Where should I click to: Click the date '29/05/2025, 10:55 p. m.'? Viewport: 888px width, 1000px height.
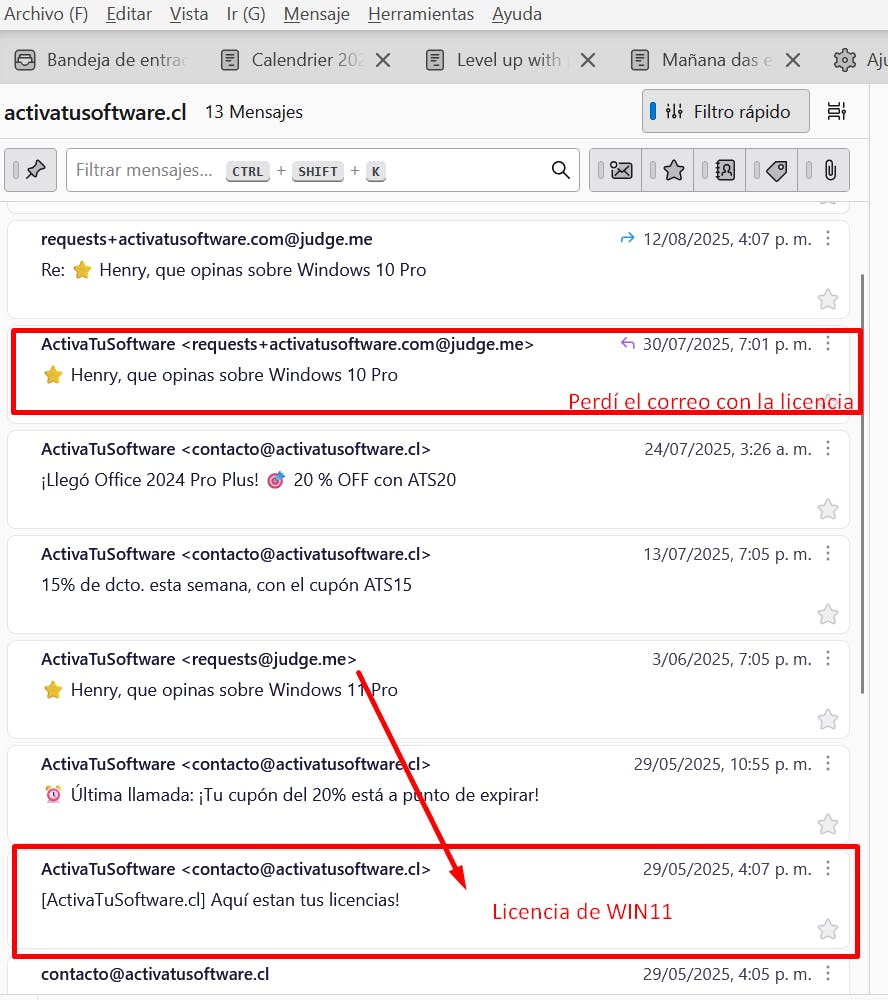pyautogui.click(x=723, y=764)
